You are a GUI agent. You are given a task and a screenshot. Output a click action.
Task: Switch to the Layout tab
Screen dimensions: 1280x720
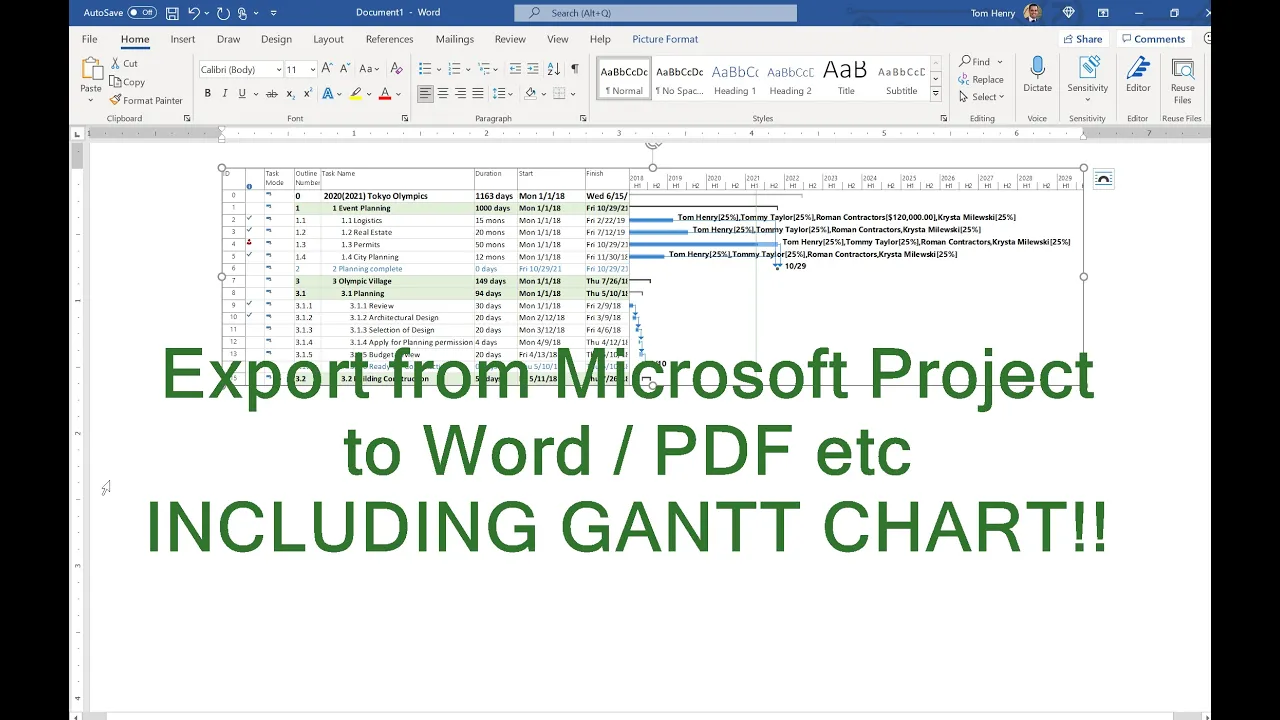[328, 39]
